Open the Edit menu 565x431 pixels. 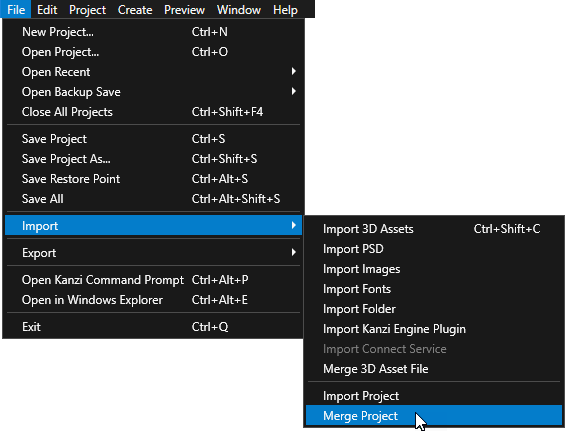pyautogui.click(x=47, y=9)
